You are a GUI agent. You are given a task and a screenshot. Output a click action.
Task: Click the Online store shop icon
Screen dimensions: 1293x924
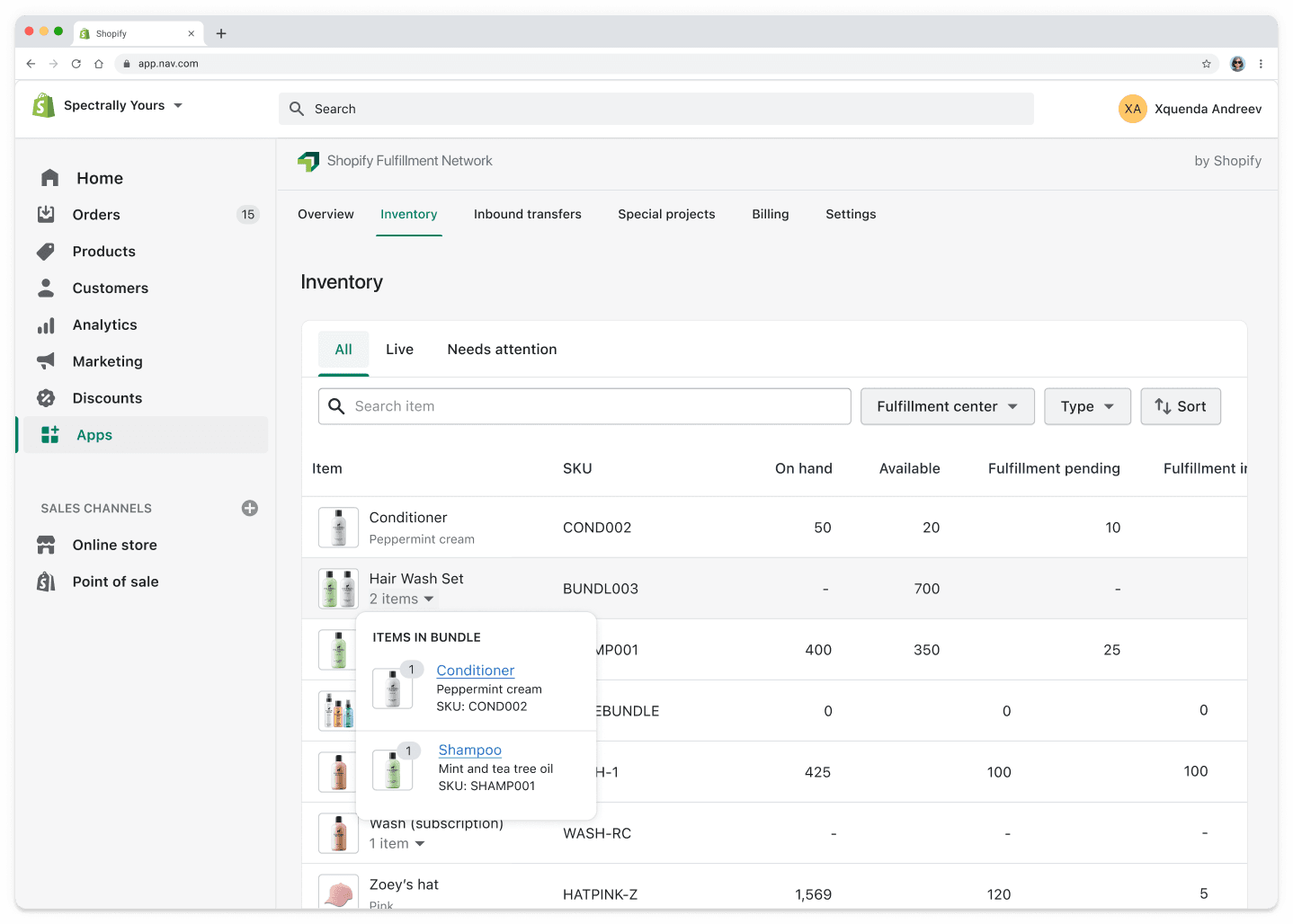[46, 545]
